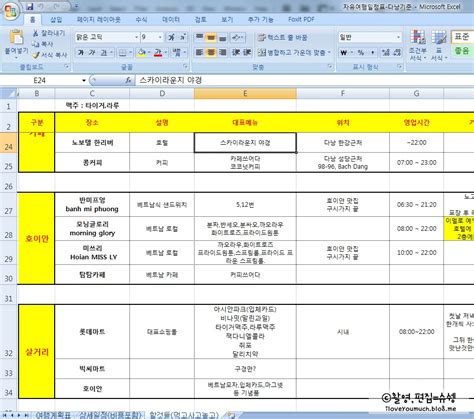Select the column E header
Image resolution: width=474 pixels, height=419 pixels.
click(245, 94)
